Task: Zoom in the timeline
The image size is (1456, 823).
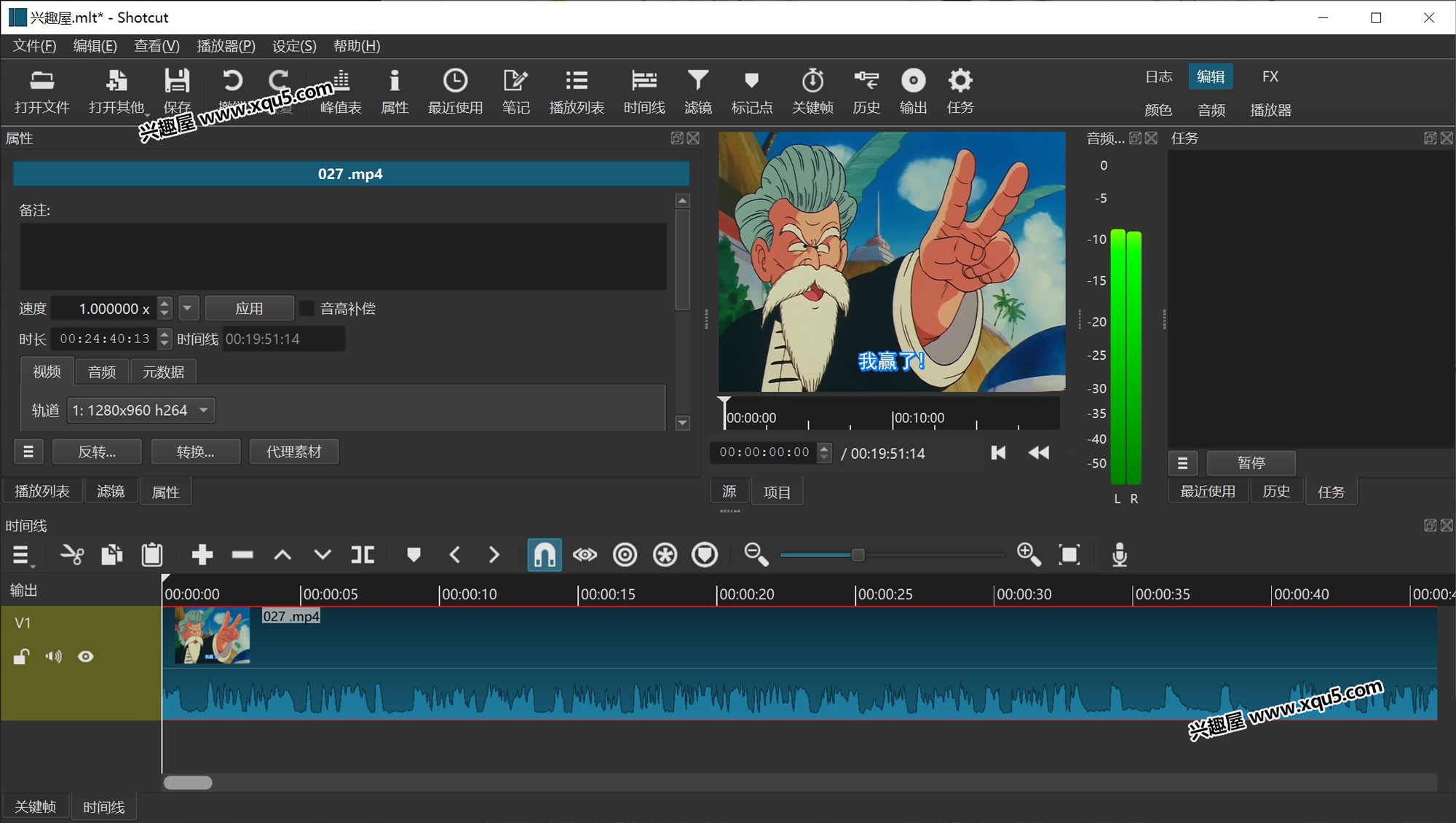Action: 1029,555
